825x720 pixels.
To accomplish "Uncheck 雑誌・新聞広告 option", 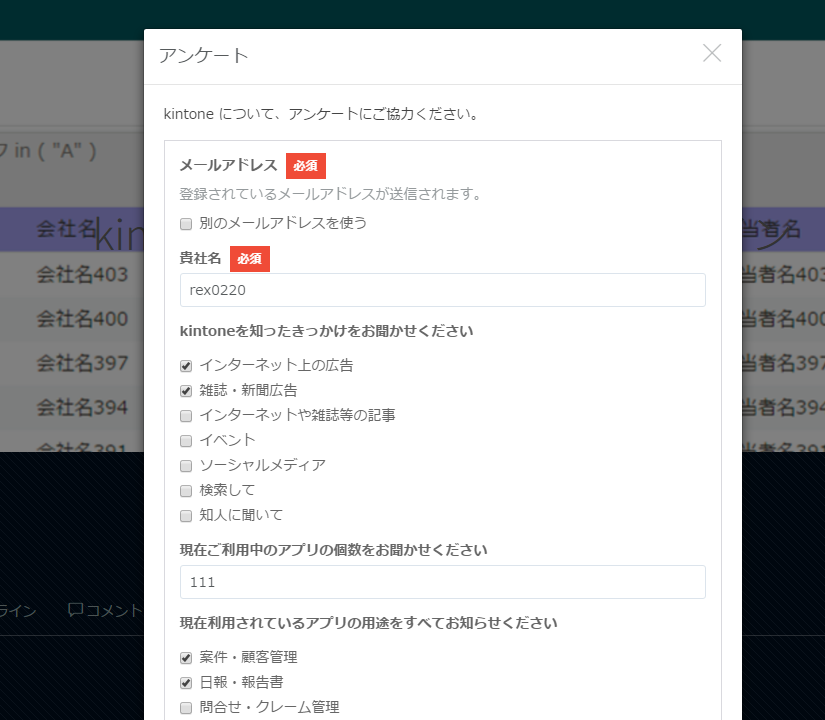I will pyautogui.click(x=186, y=391).
